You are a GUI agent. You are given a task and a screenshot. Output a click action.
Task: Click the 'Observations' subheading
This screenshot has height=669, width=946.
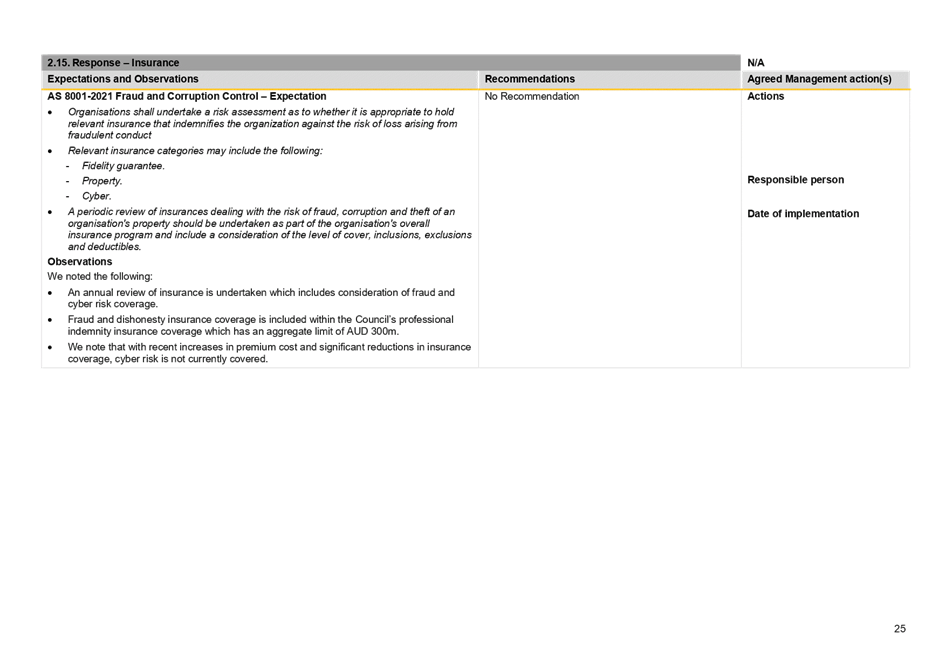pos(80,262)
